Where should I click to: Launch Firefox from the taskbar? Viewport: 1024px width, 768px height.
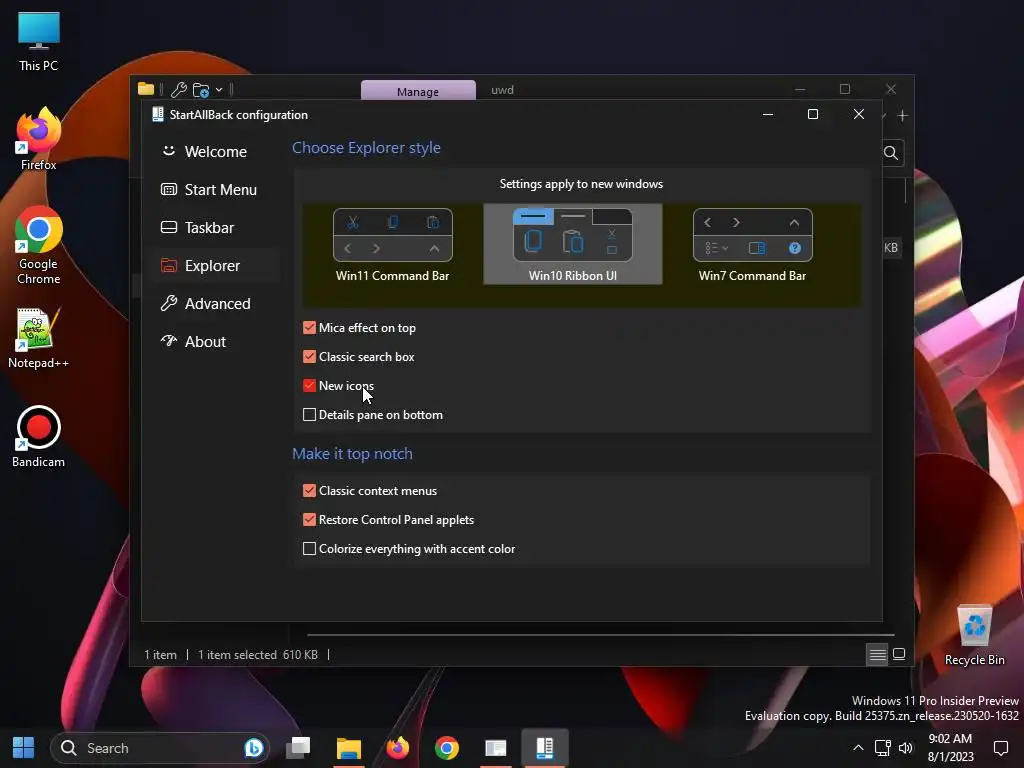coord(397,748)
